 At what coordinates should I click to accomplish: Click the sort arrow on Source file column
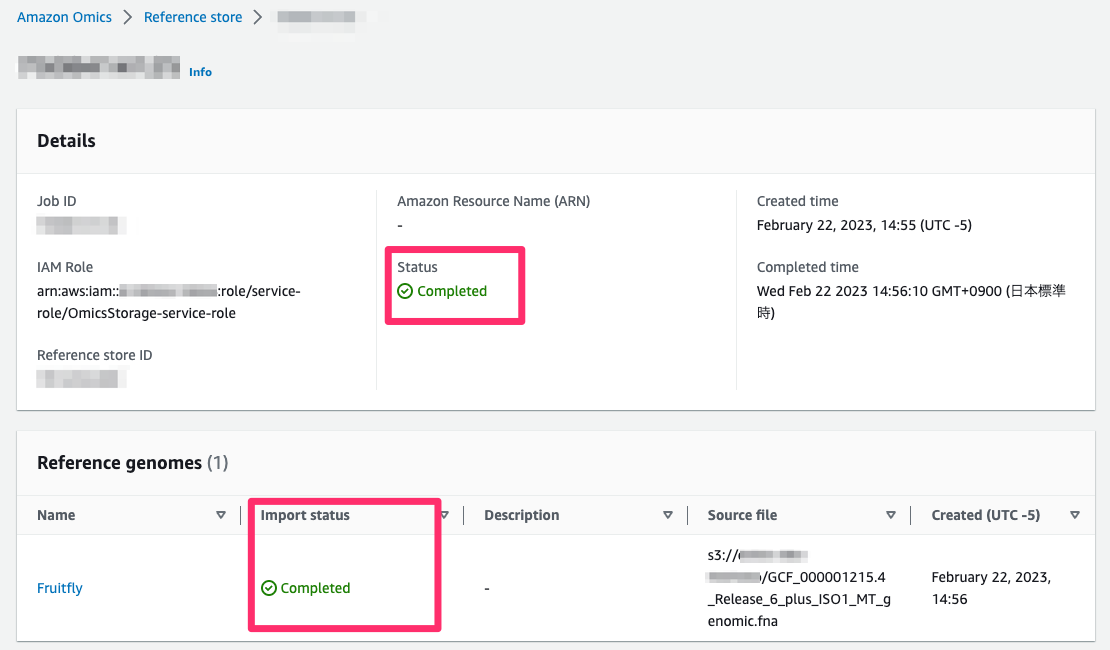coord(891,515)
